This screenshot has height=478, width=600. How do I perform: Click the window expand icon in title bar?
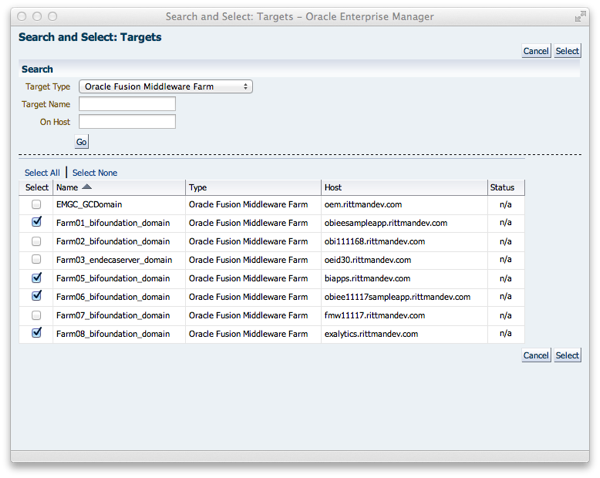[x=580, y=16]
